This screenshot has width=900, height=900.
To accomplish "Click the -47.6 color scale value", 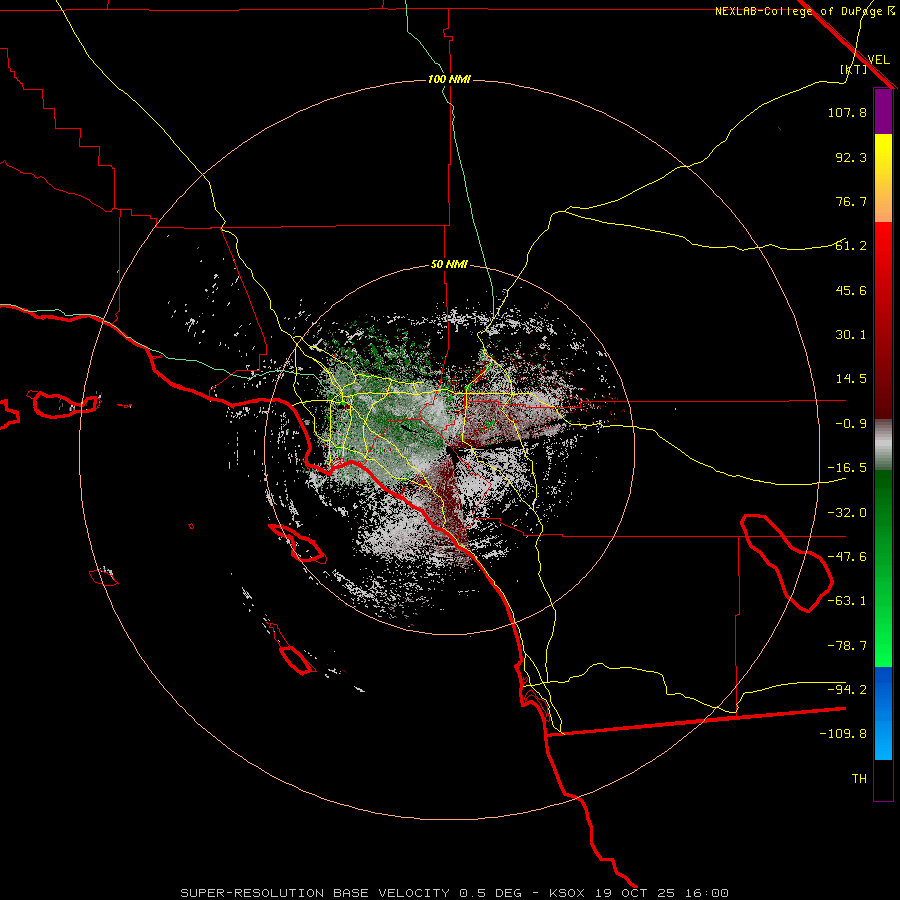I will 847,557.
